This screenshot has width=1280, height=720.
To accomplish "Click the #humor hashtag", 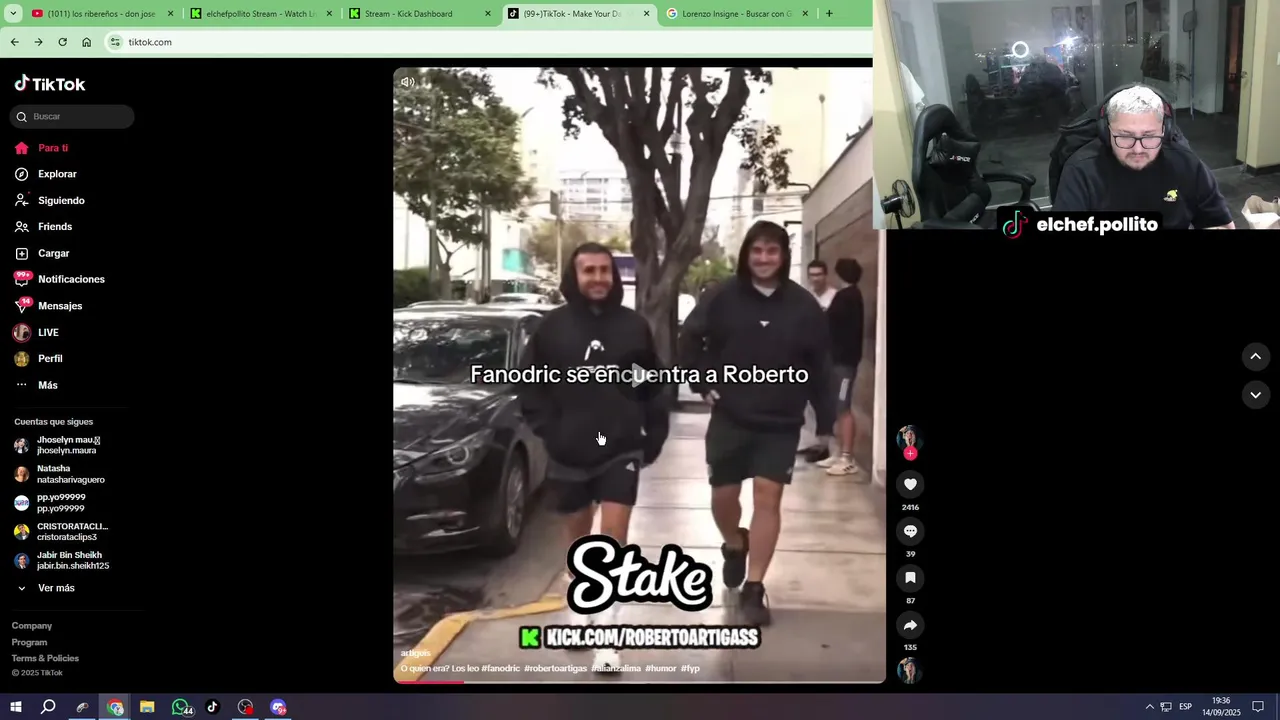I will coord(661,668).
